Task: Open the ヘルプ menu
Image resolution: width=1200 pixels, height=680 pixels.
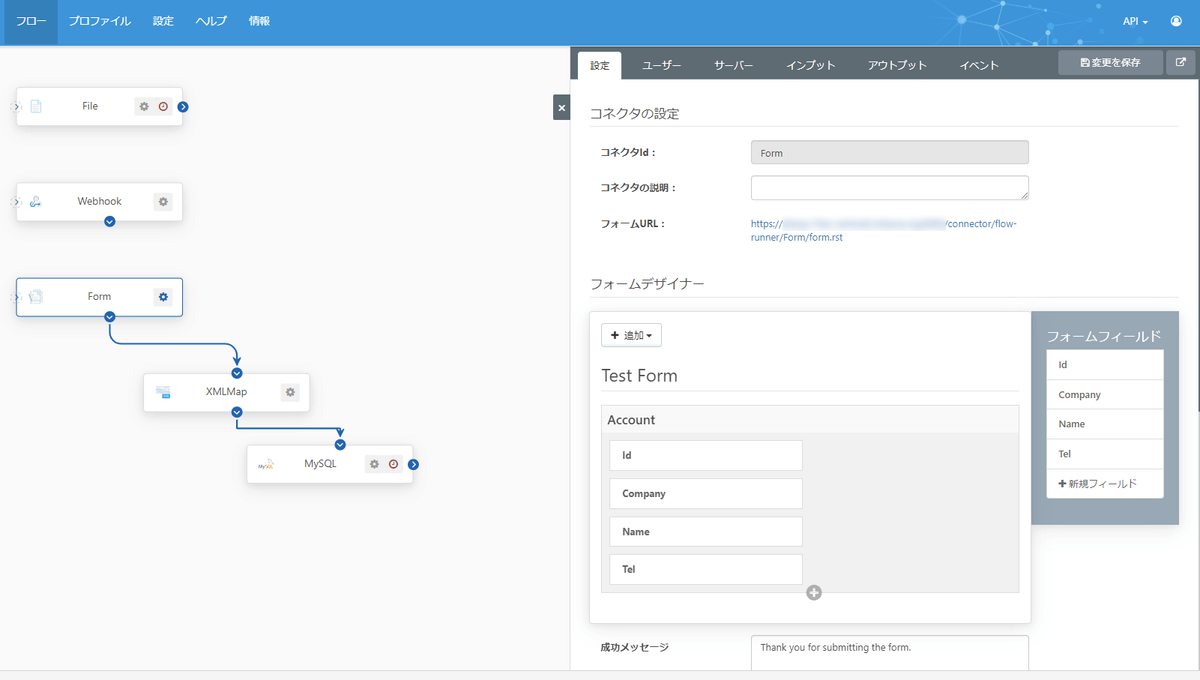Action: click(211, 21)
